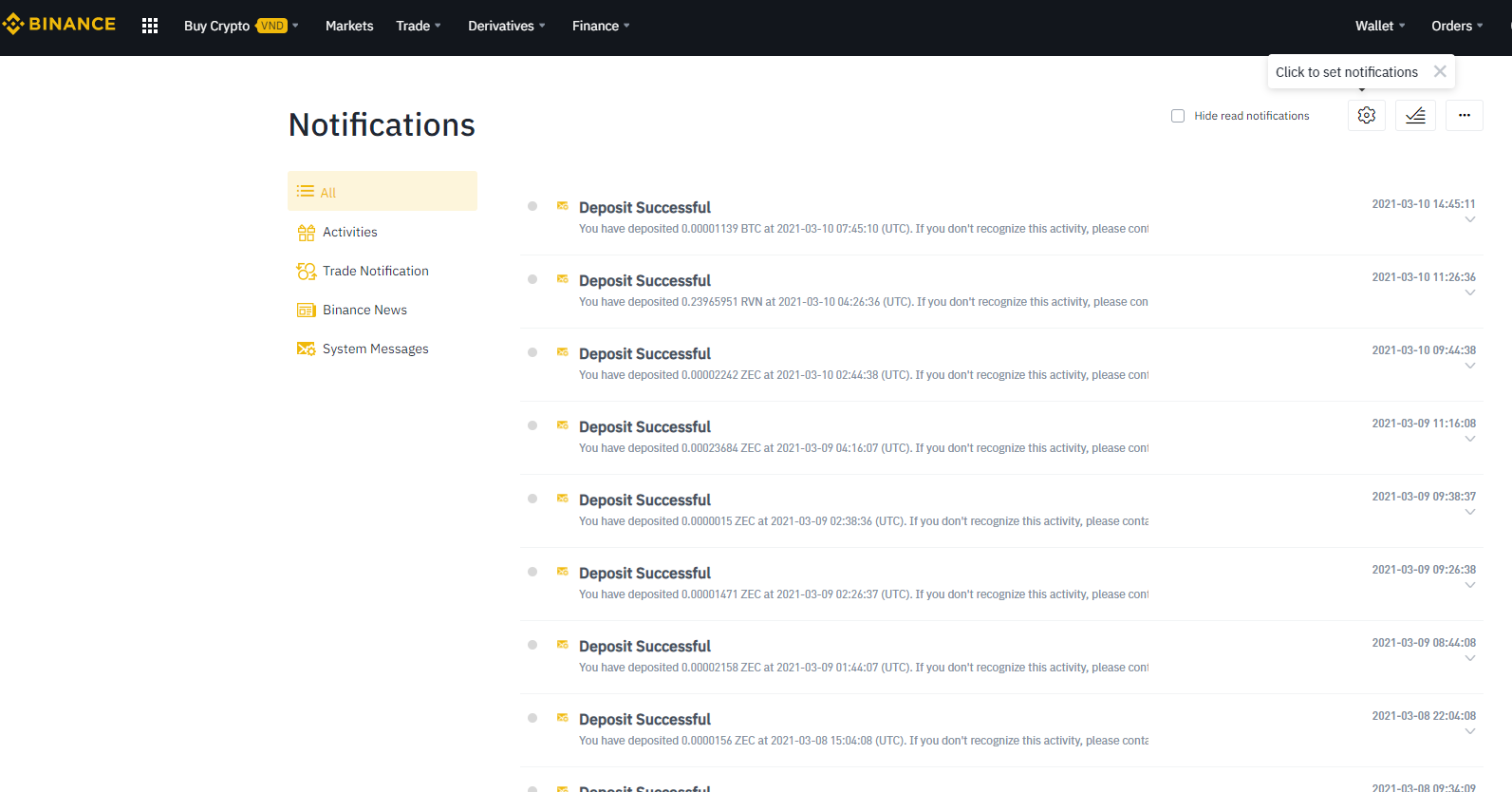Open the Finance dropdown menu
The width and height of the screenshot is (1512, 792).
(600, 26)
